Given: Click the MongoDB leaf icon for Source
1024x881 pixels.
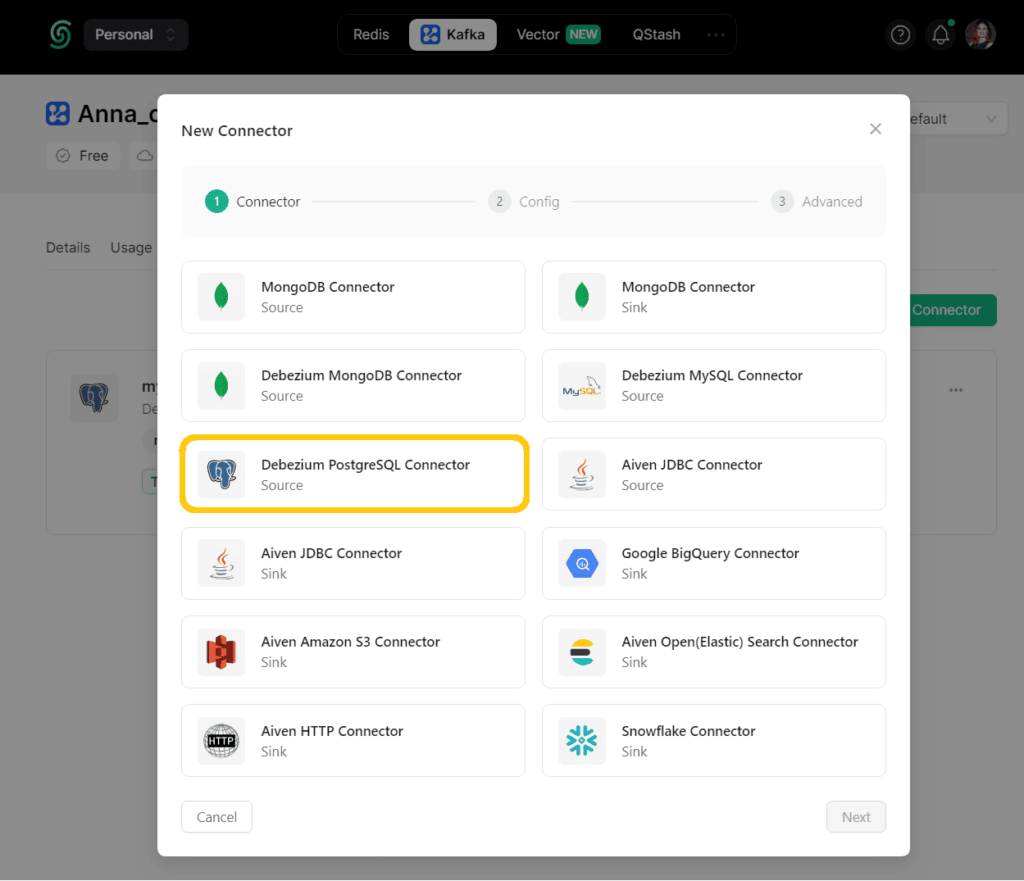Looking at the screenshot, I should tap(221, 296).
